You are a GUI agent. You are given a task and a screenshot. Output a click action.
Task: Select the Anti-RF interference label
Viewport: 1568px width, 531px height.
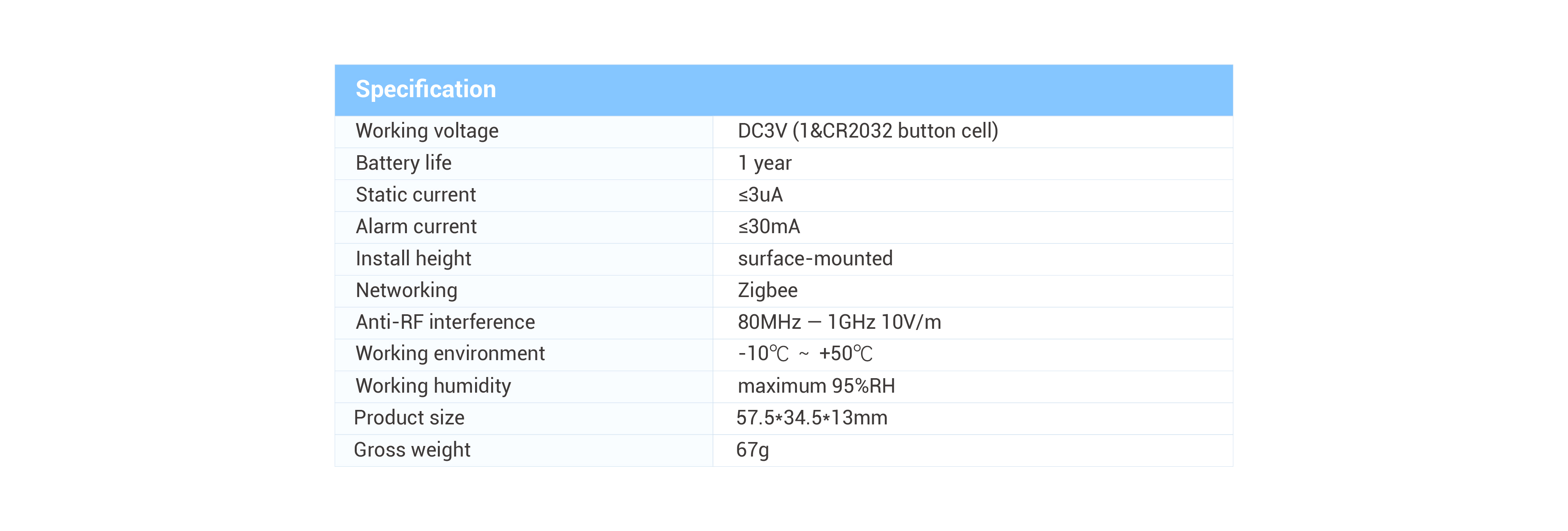tap(445, 322)
